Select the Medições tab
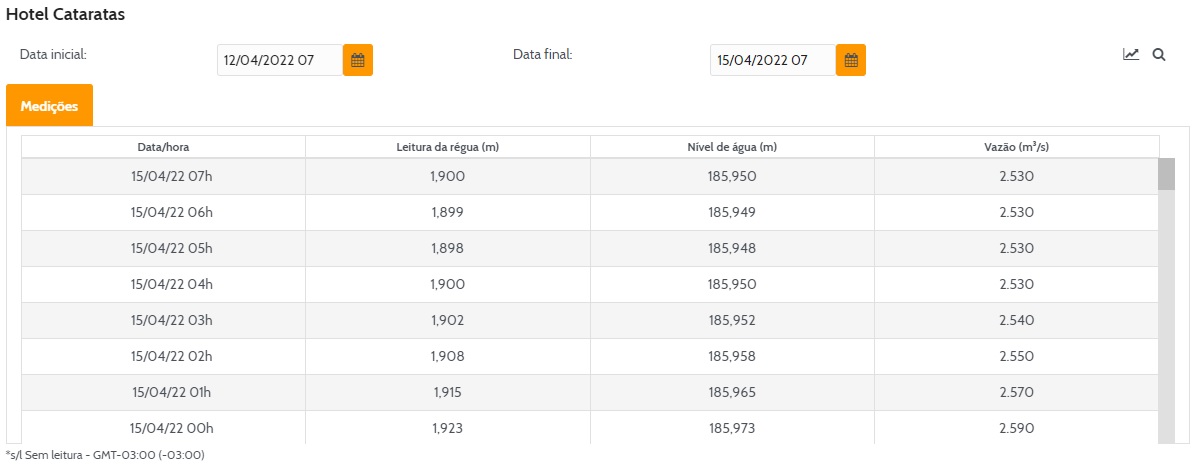 pos(49,106)
